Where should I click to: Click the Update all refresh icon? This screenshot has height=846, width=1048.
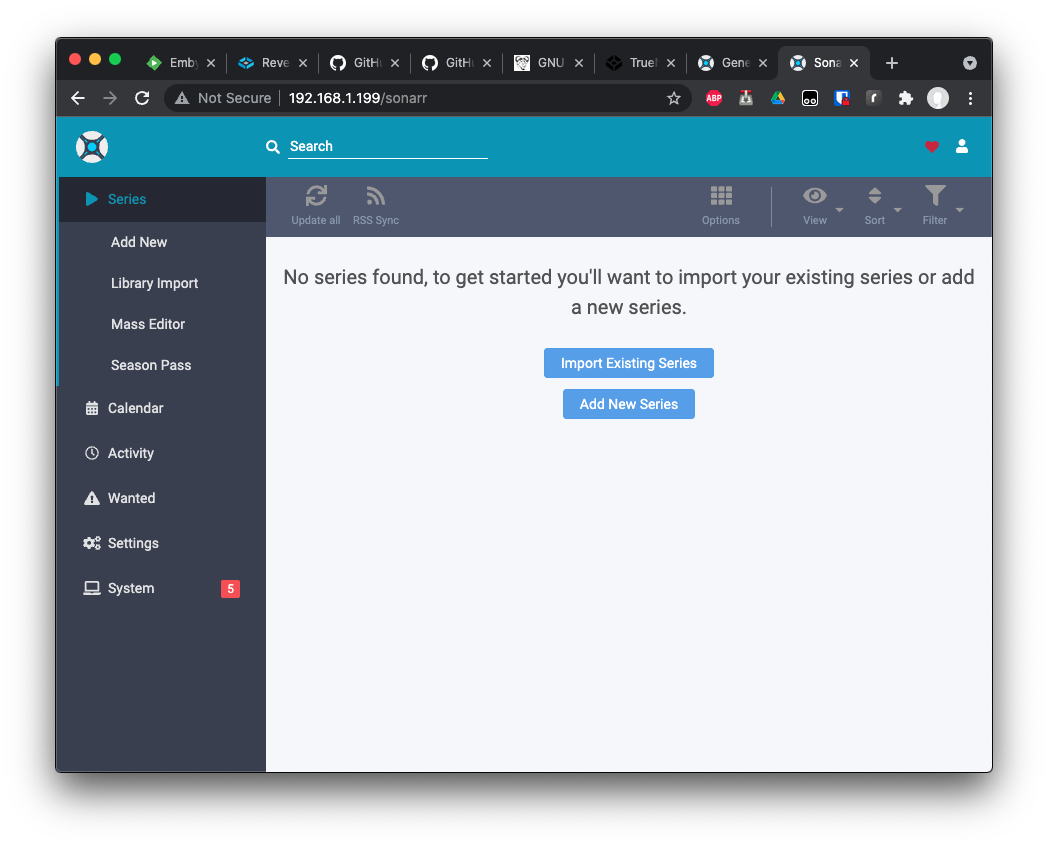click(315, 196)
